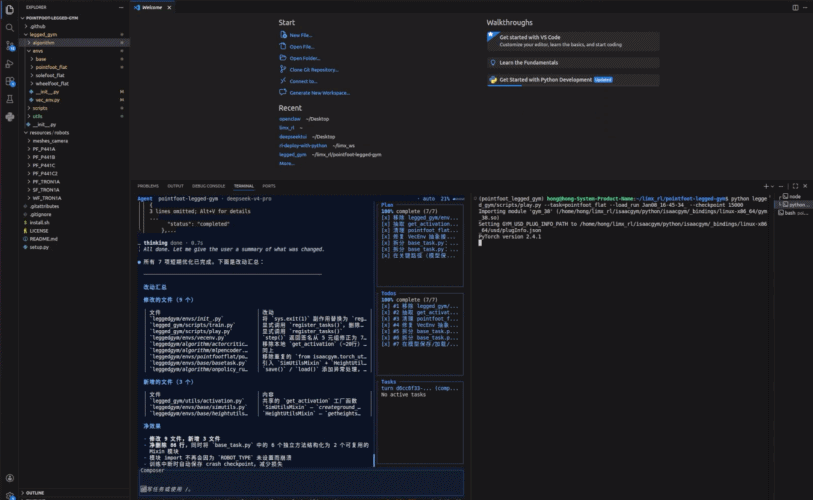The height and width of the screenshot is (500, 813).
Task: Open Learn the Fundamentals walkthrough
Action: tap(573, 63)
